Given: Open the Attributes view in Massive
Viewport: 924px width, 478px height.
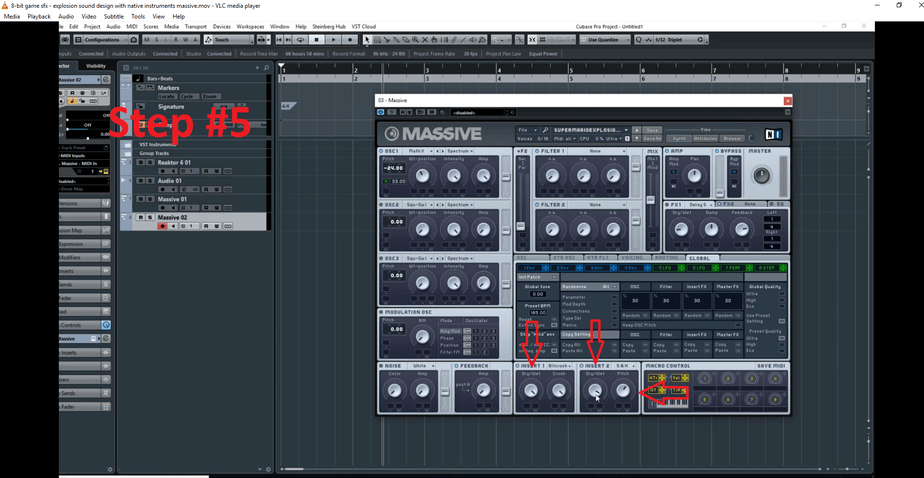Looking at the screenshot, I should coord(705,138).
